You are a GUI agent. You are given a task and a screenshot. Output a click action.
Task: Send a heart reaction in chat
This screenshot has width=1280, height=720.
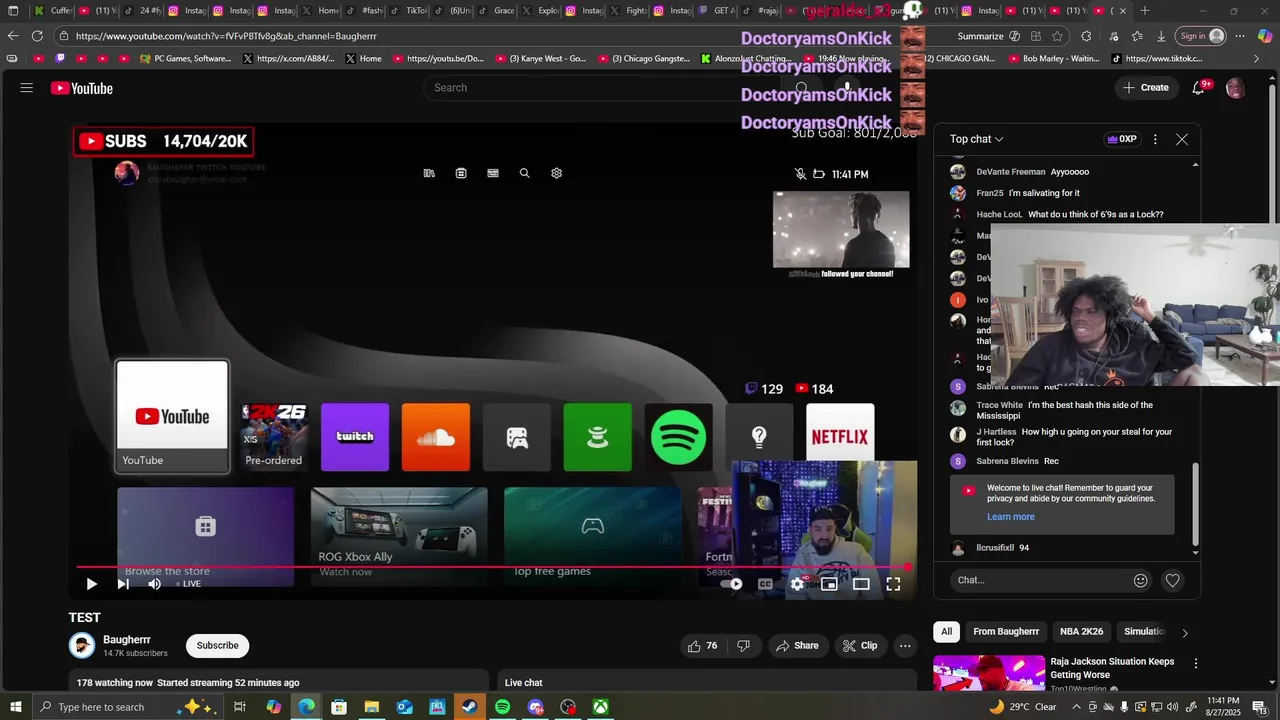coord(1173,580)
